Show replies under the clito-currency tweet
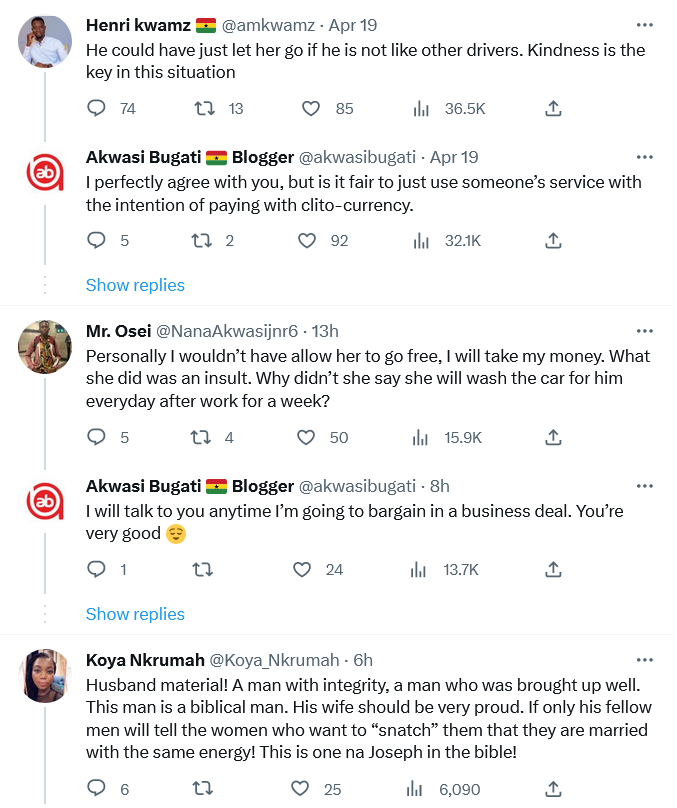The height and width of the screenshot is (808, 677). (x=135, y=285)
